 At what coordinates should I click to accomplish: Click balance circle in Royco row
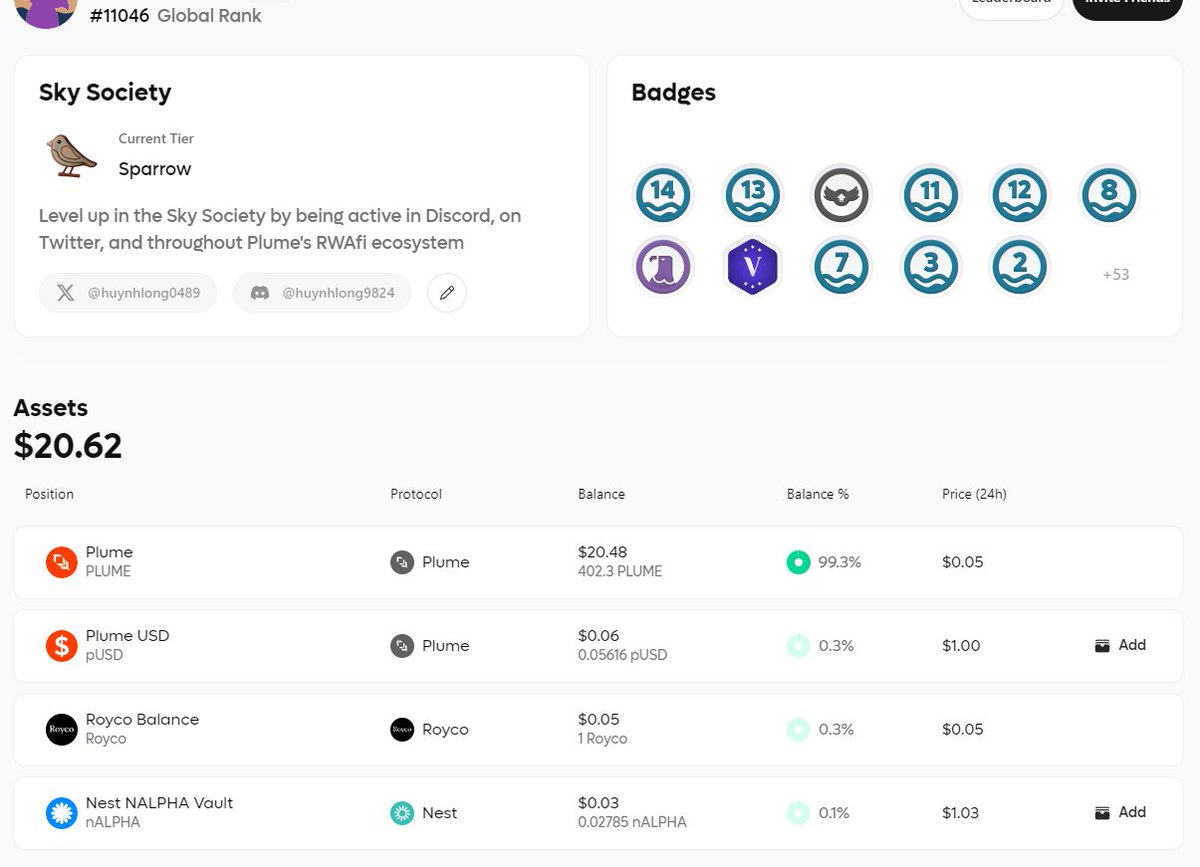(x=798, y=730)
